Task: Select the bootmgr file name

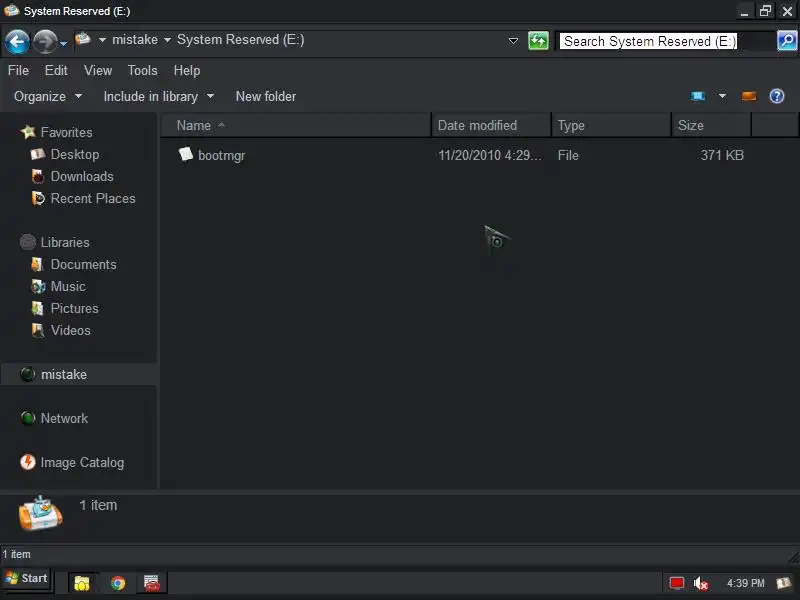Action: (x=221, y=155)
